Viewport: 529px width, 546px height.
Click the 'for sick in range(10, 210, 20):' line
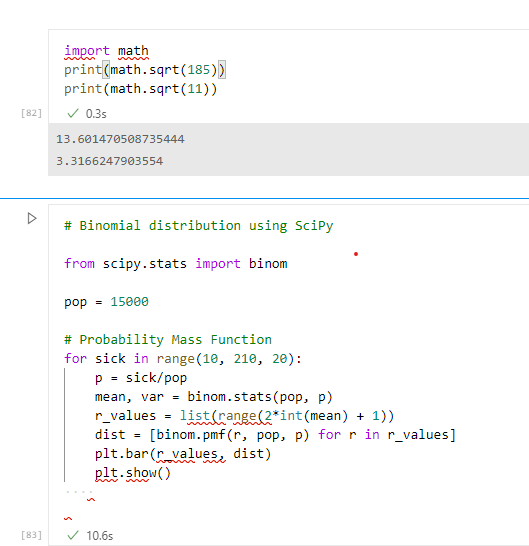pos(183,359)
